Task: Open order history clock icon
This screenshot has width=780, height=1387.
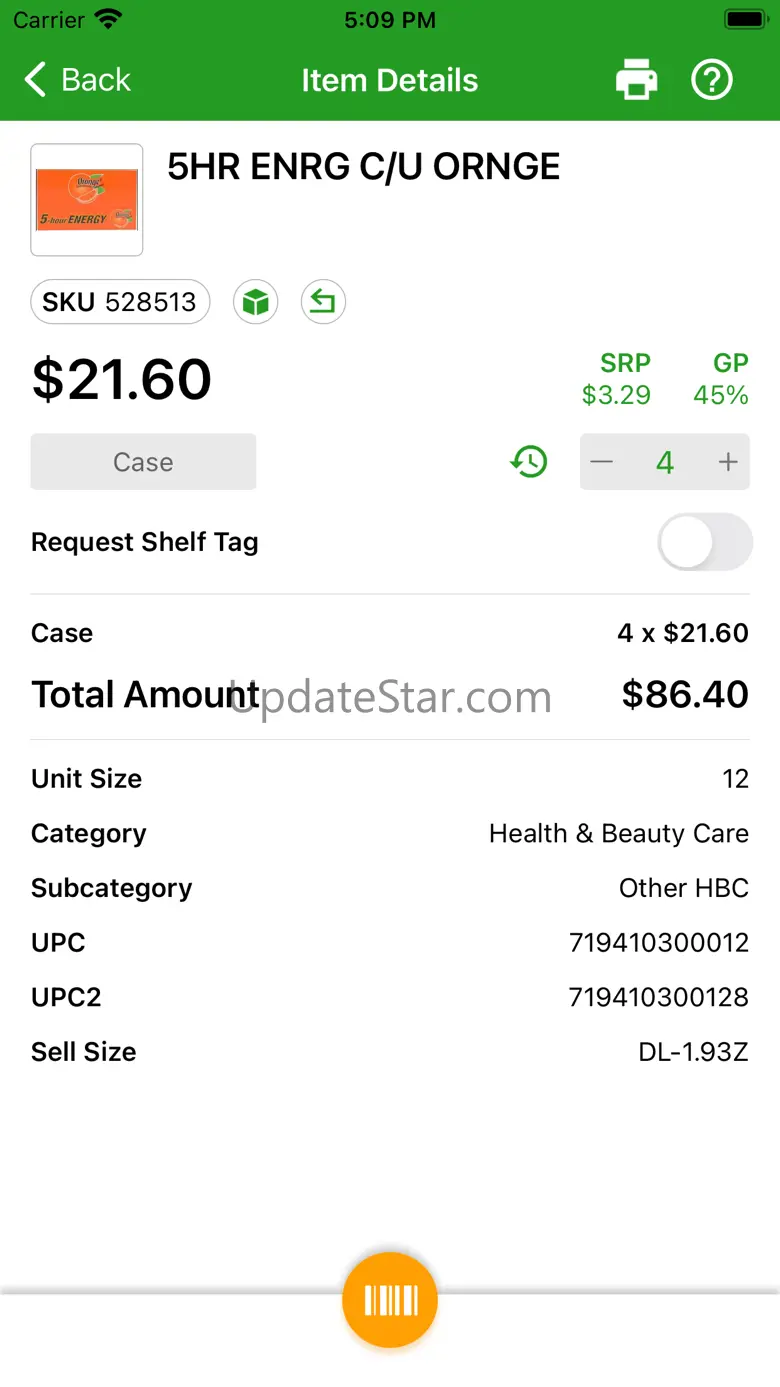Action: pos(529,462)
